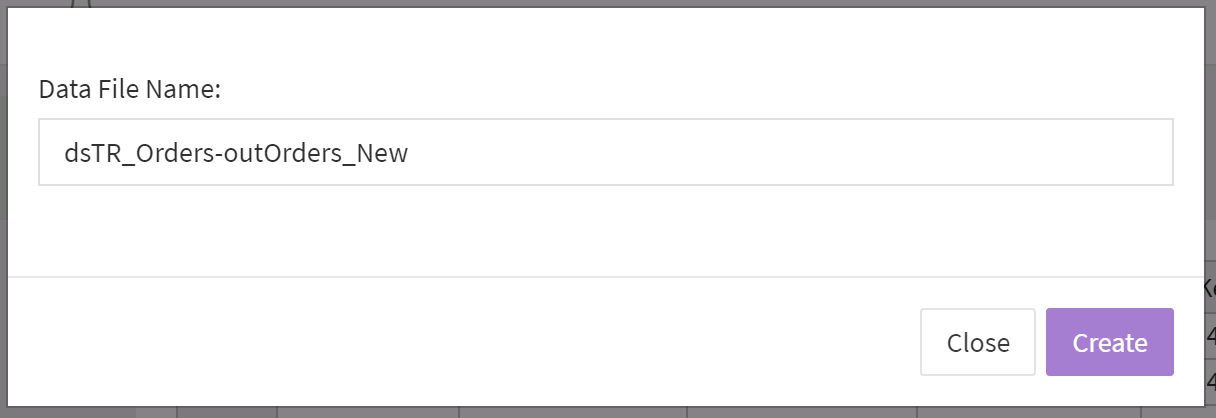Image resolution: width=1216 pixels, height=418 pixels.
Task: Confirm data file creation with the purple button
Action: (x=1109, y=342)
